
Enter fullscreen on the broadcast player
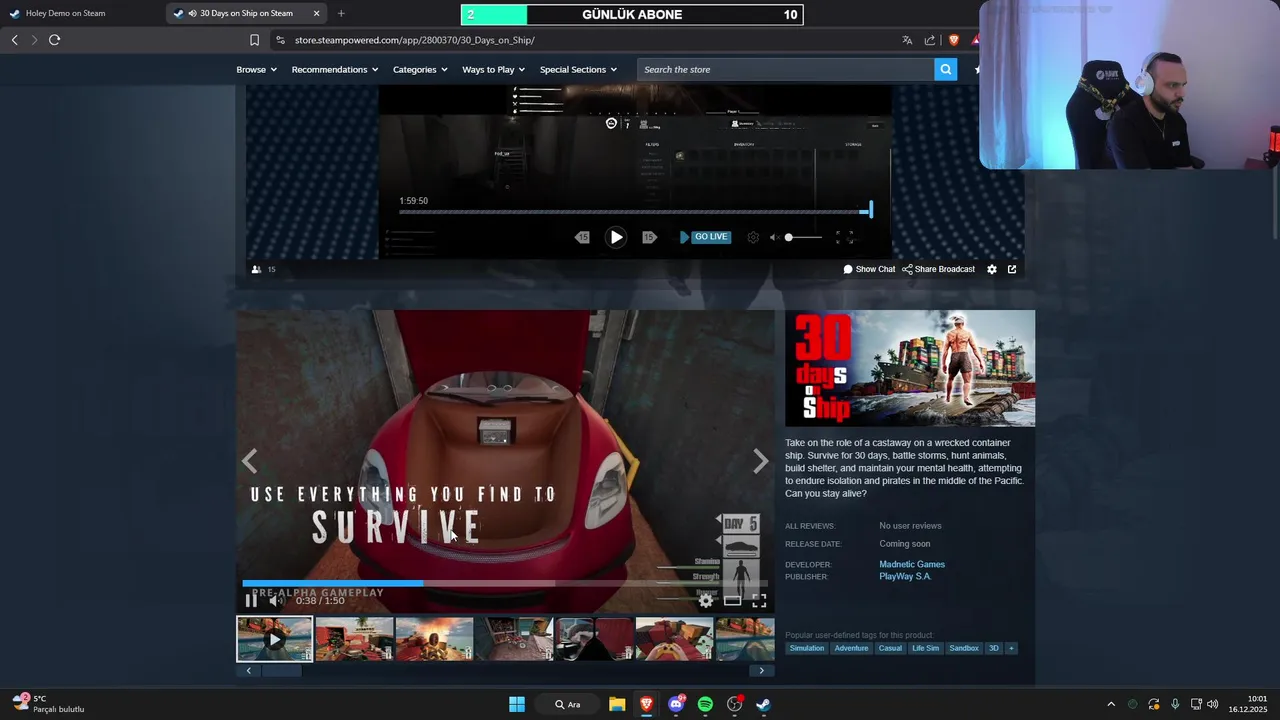coord(844,237)
